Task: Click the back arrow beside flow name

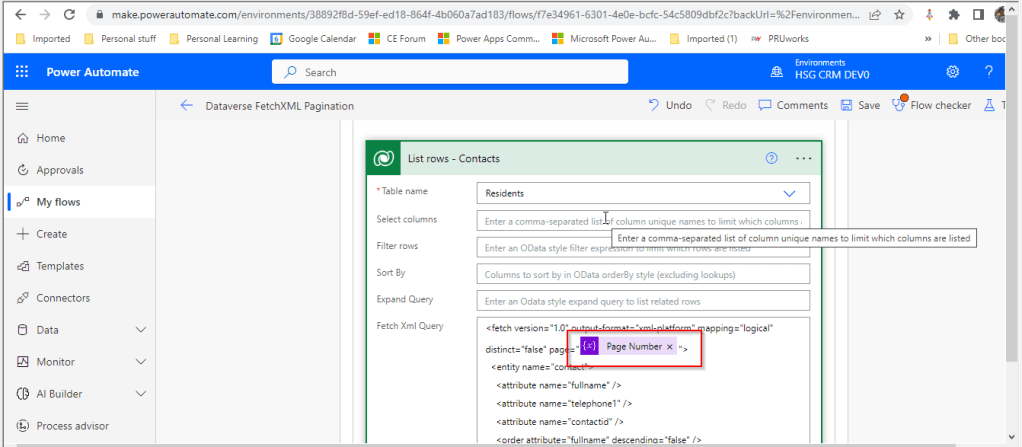Action: pyautogui.click(x=186, y=105)
